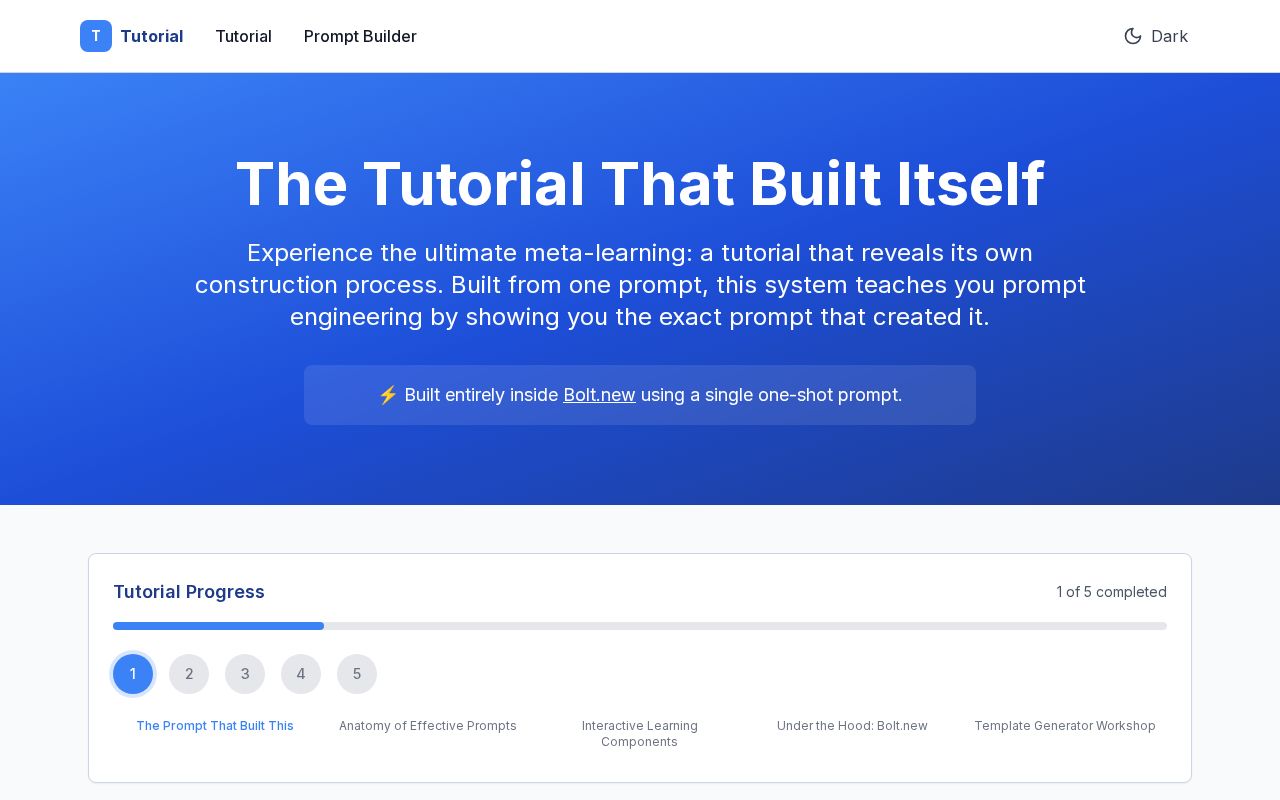Go to step 2 circle
1280x800 pixels.
(189, 674)
